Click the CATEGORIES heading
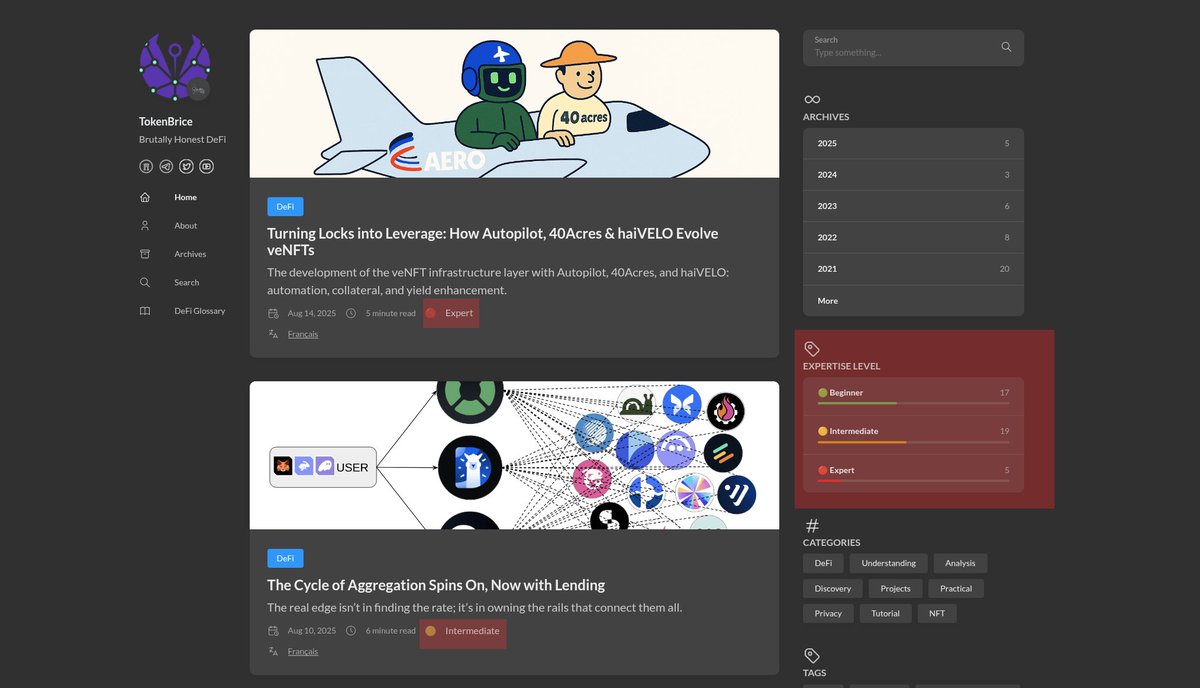 pos(832,543)
